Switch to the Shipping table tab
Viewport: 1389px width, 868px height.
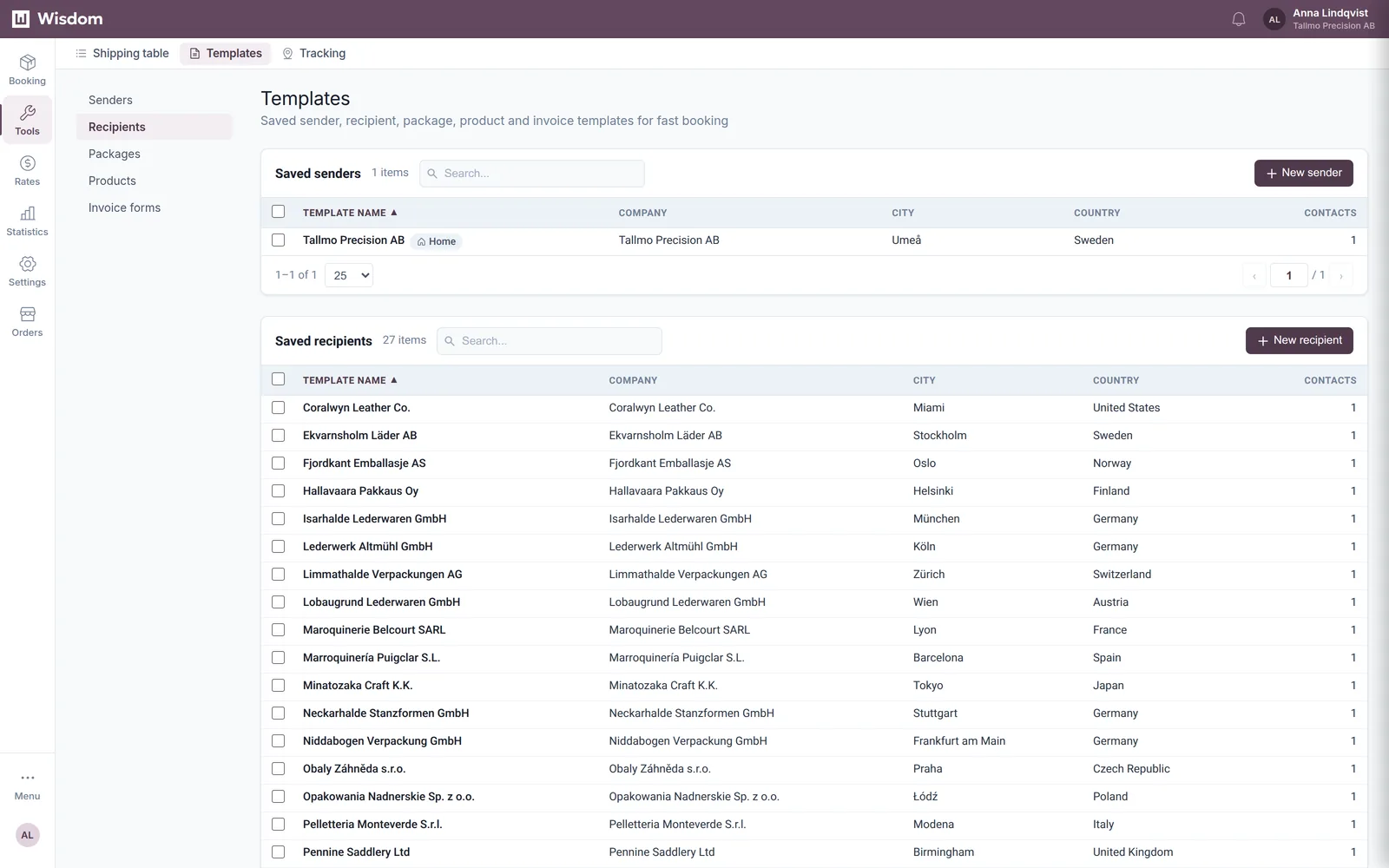tap(122, 53)
